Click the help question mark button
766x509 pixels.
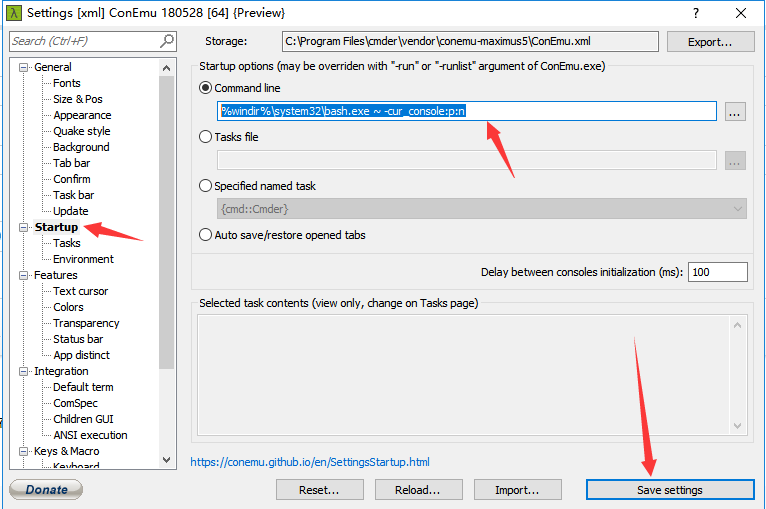click(695, 13)
